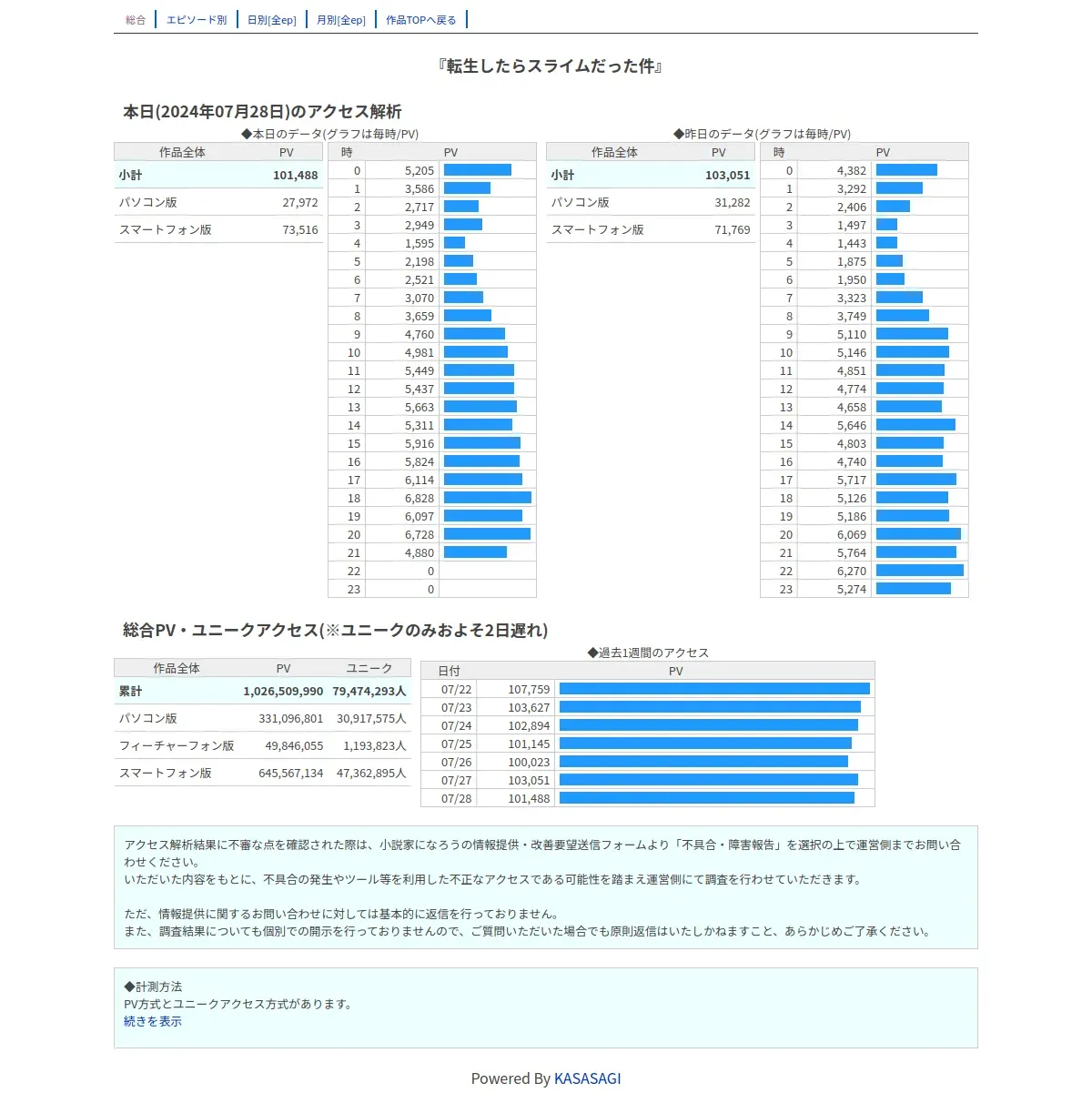Click the 本日(2024年07月28日)のアクセス解析 heading
Viewport: 1092px width, 1093px height.
262,111
